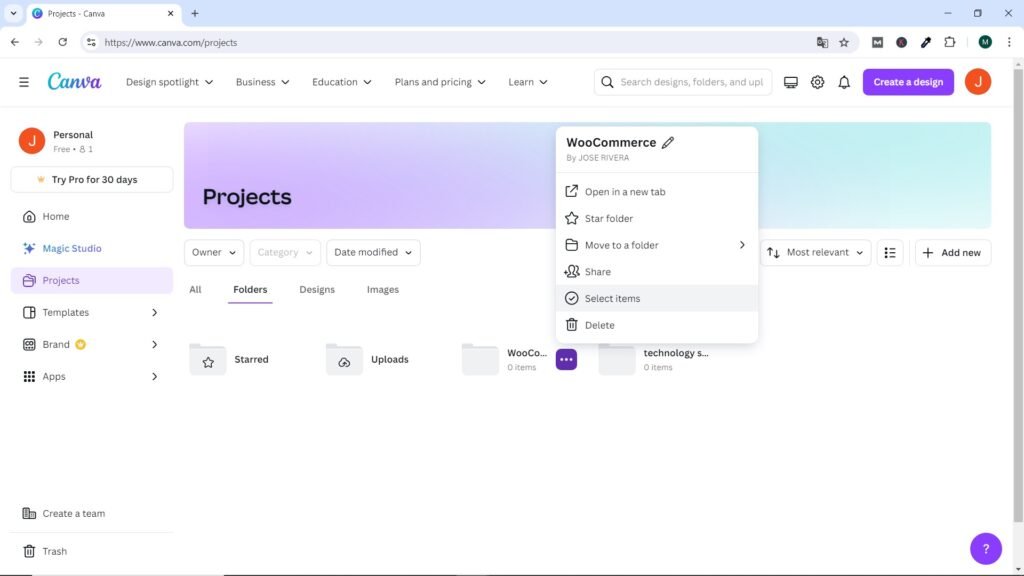Click Try Pro for 30 days

pyautogui.click(x=92, y=180)
